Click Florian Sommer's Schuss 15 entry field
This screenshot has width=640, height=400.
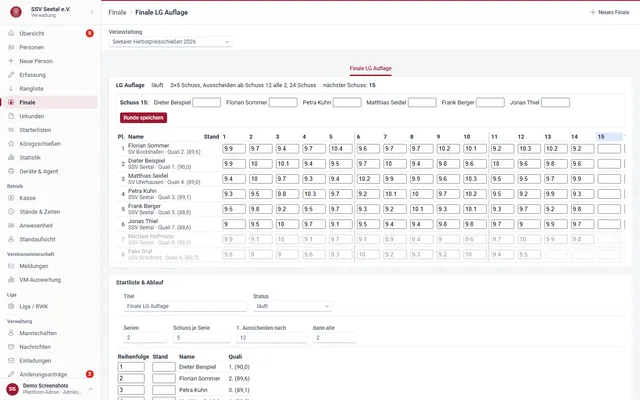pyautogui.click(x=283, y=102)
